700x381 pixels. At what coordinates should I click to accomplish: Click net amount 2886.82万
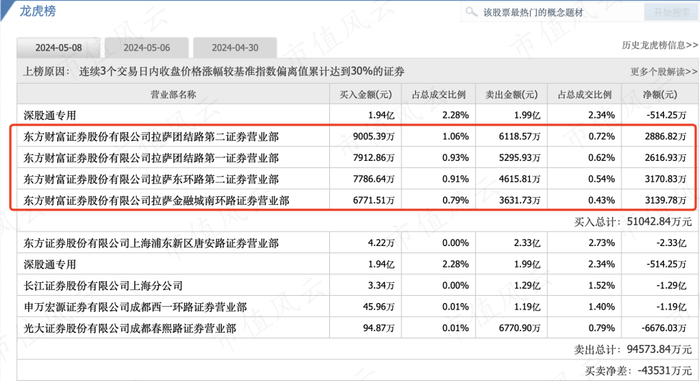[x=666, y=137]
